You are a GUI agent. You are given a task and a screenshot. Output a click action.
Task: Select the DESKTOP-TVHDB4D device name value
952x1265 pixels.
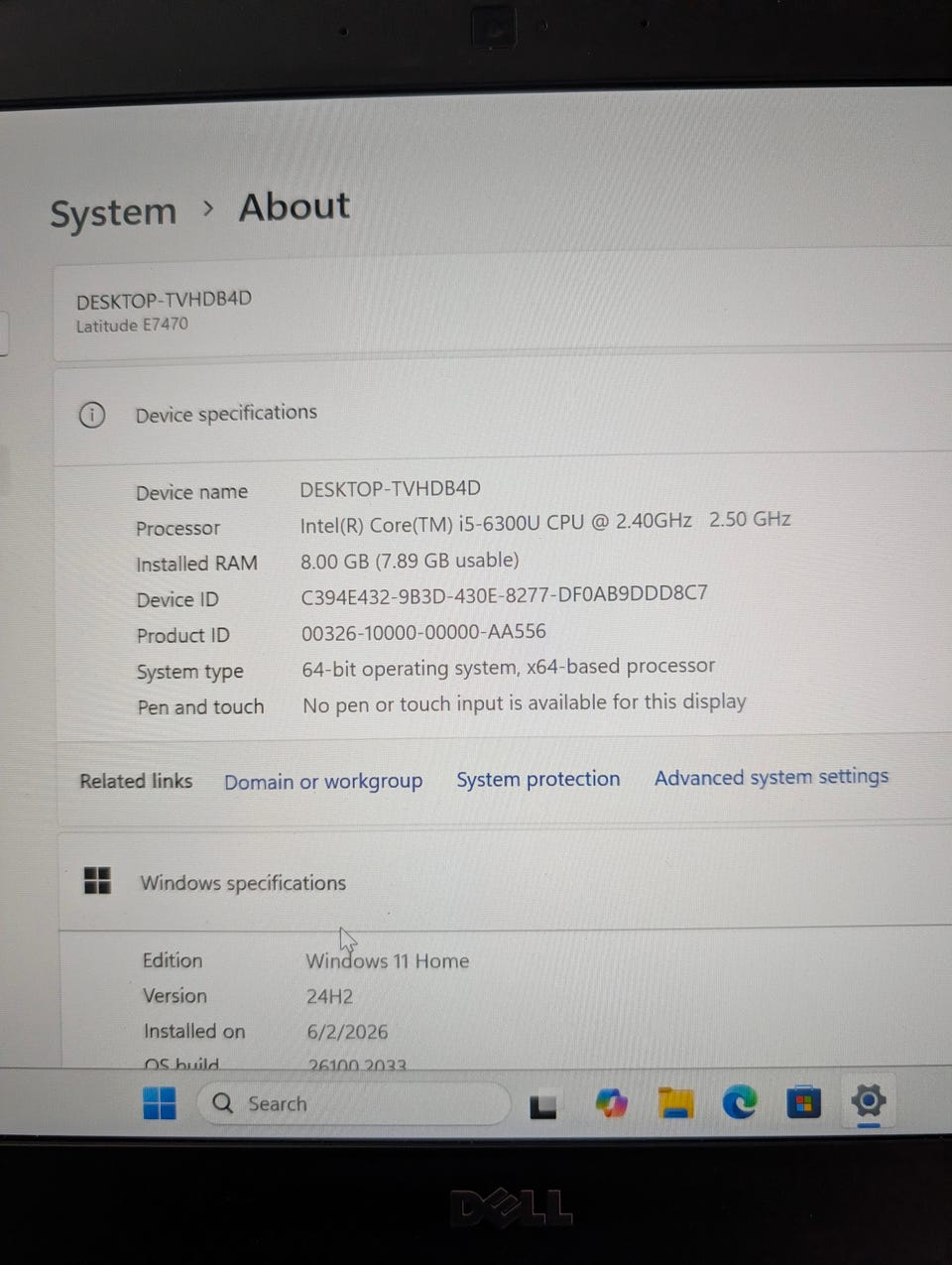click(x=391, y=488)
